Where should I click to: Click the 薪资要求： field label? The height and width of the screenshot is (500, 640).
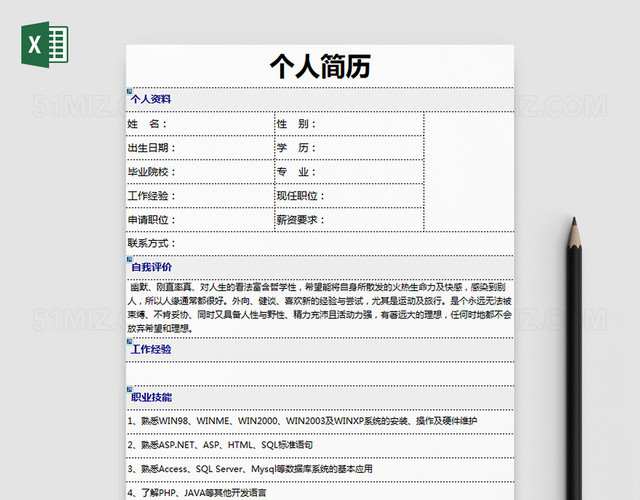(301, 220)
